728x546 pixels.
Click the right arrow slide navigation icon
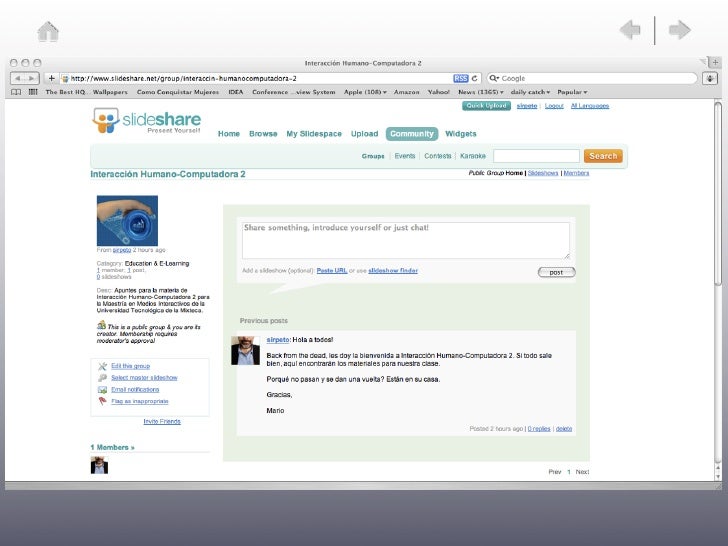[680, 30]
